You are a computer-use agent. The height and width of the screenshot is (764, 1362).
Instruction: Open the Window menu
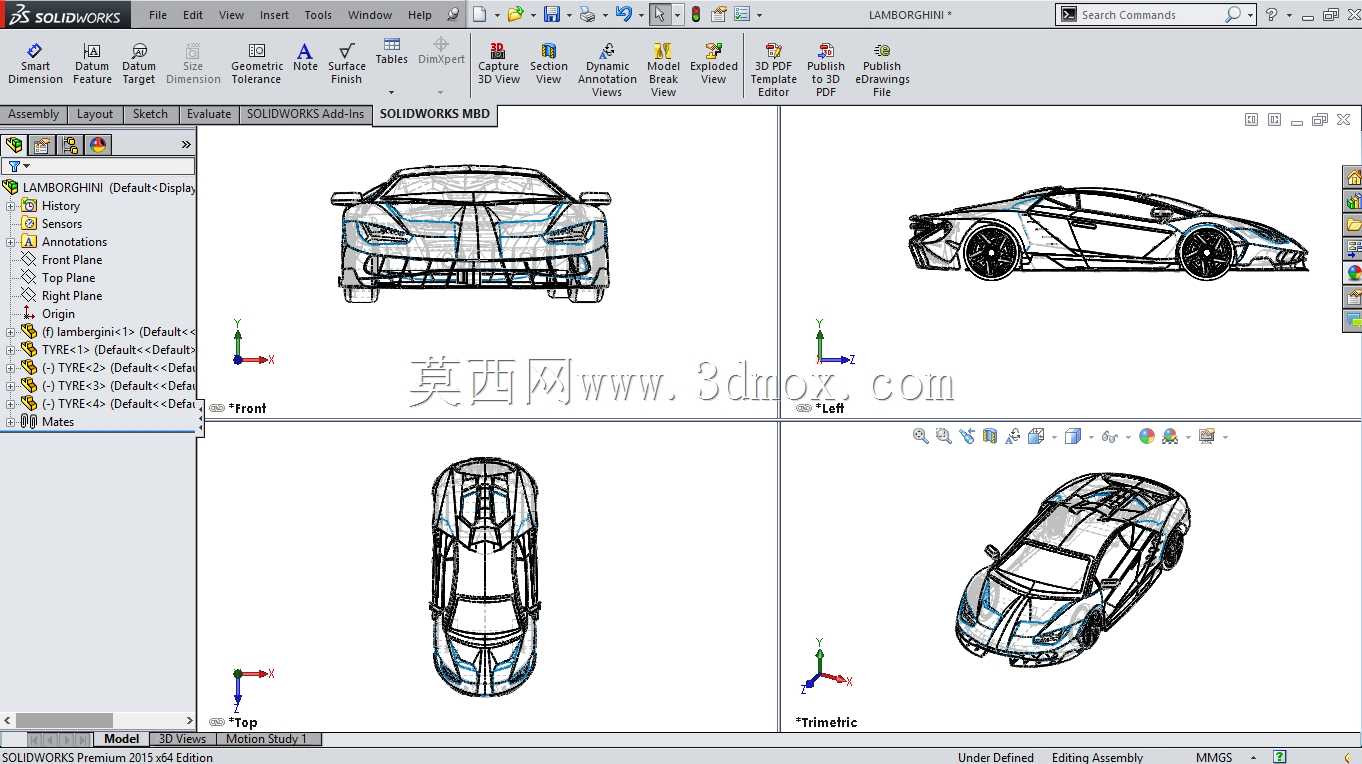pos(370,15)
